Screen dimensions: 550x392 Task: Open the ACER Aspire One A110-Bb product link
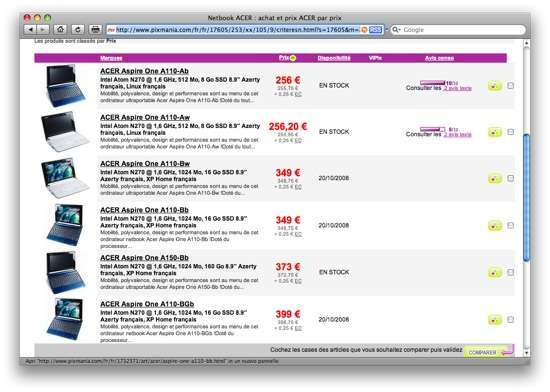coord(145,210)
